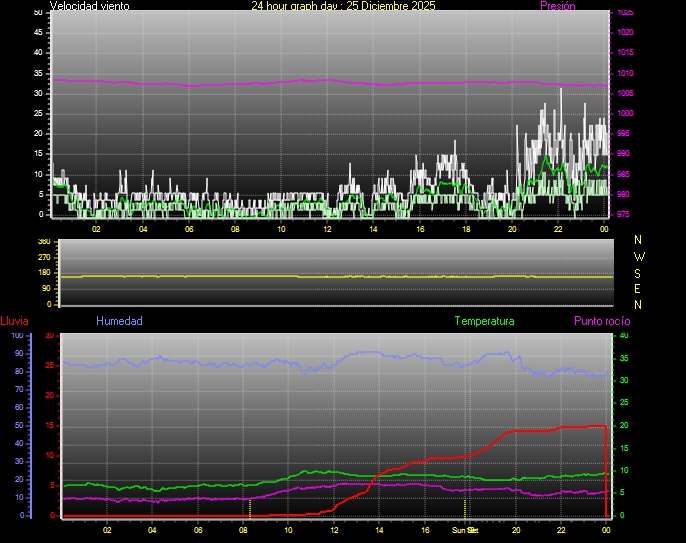Click the 'E' compass direction letter

pyautogui.click(x=639, y=288)
